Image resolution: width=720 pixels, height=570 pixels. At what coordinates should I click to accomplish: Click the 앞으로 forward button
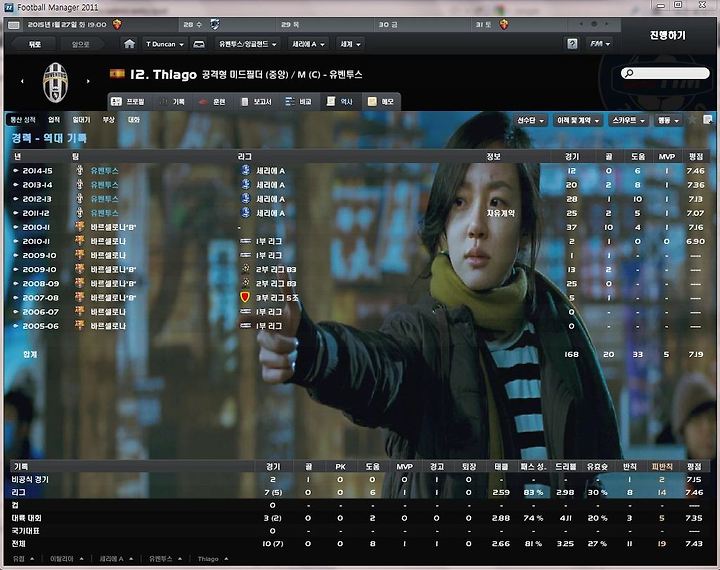(81, 44)
